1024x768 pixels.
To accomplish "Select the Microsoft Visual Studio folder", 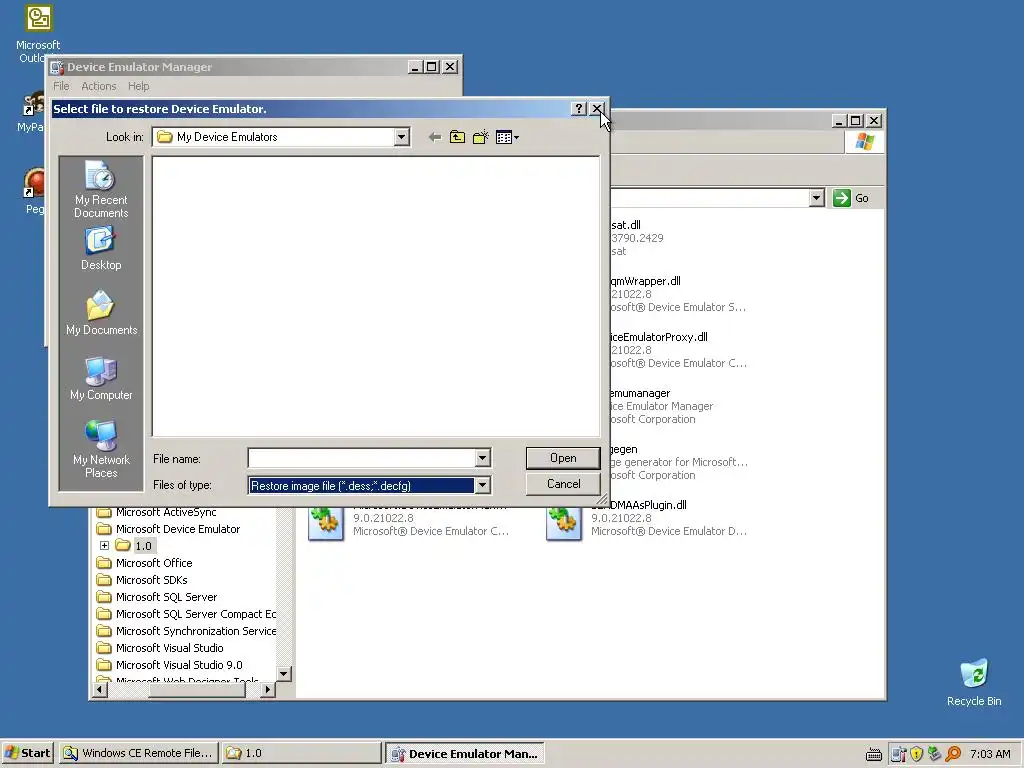I will [170, 648].
